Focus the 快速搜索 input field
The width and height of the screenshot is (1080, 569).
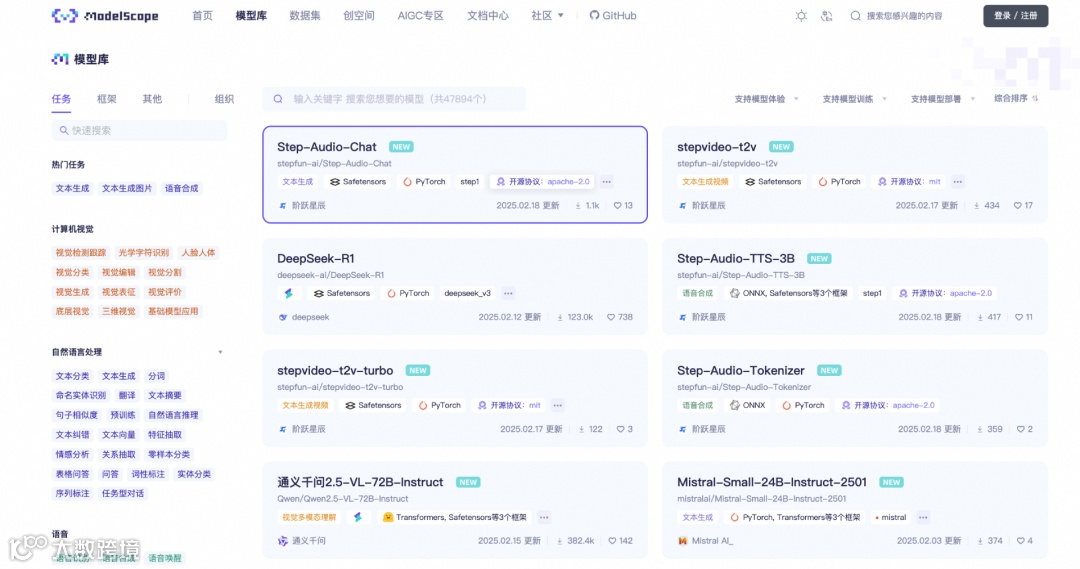click(x=139, y=130)
